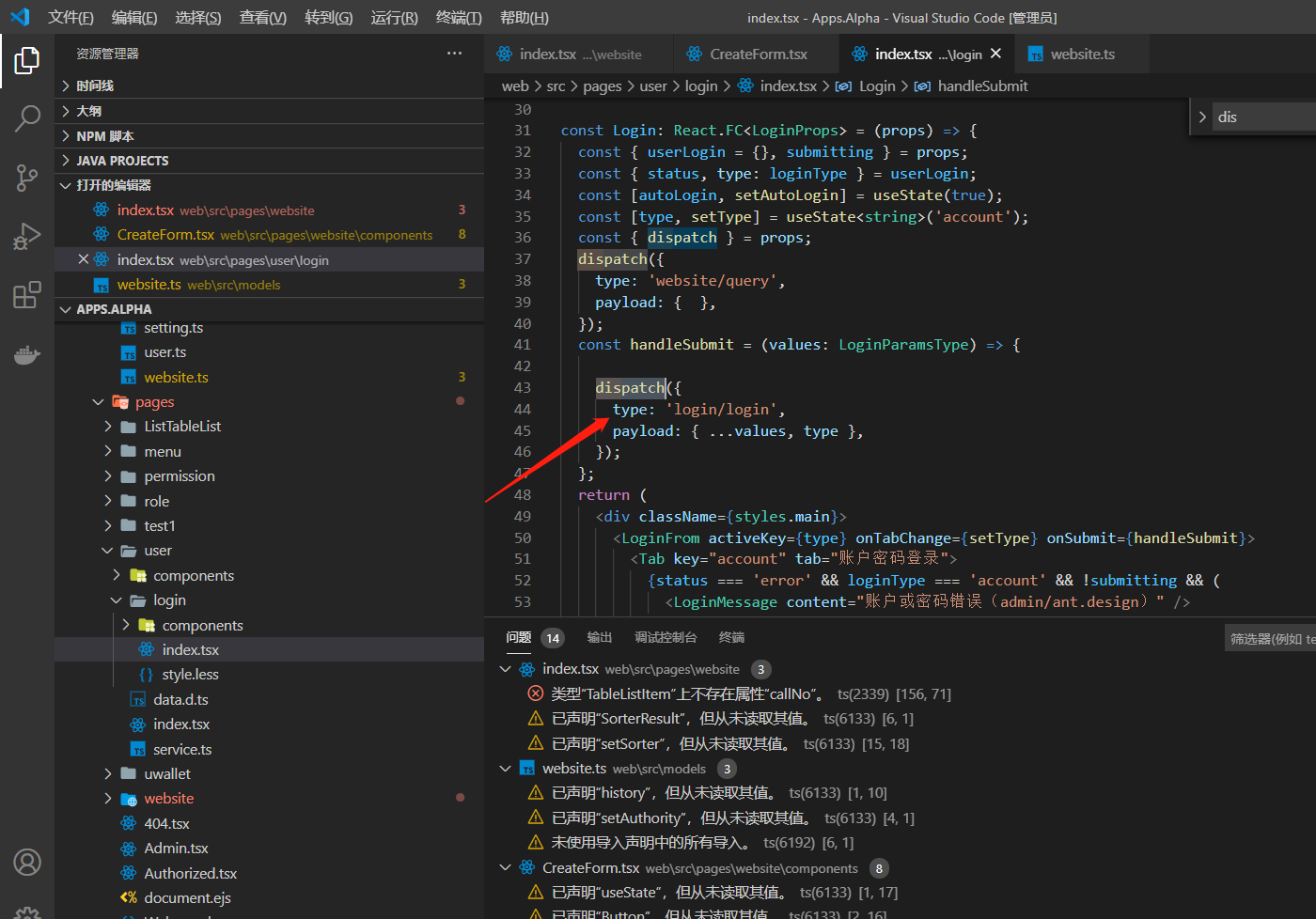
Task: Open the Extensions view icon
Action: click(27, 295)
